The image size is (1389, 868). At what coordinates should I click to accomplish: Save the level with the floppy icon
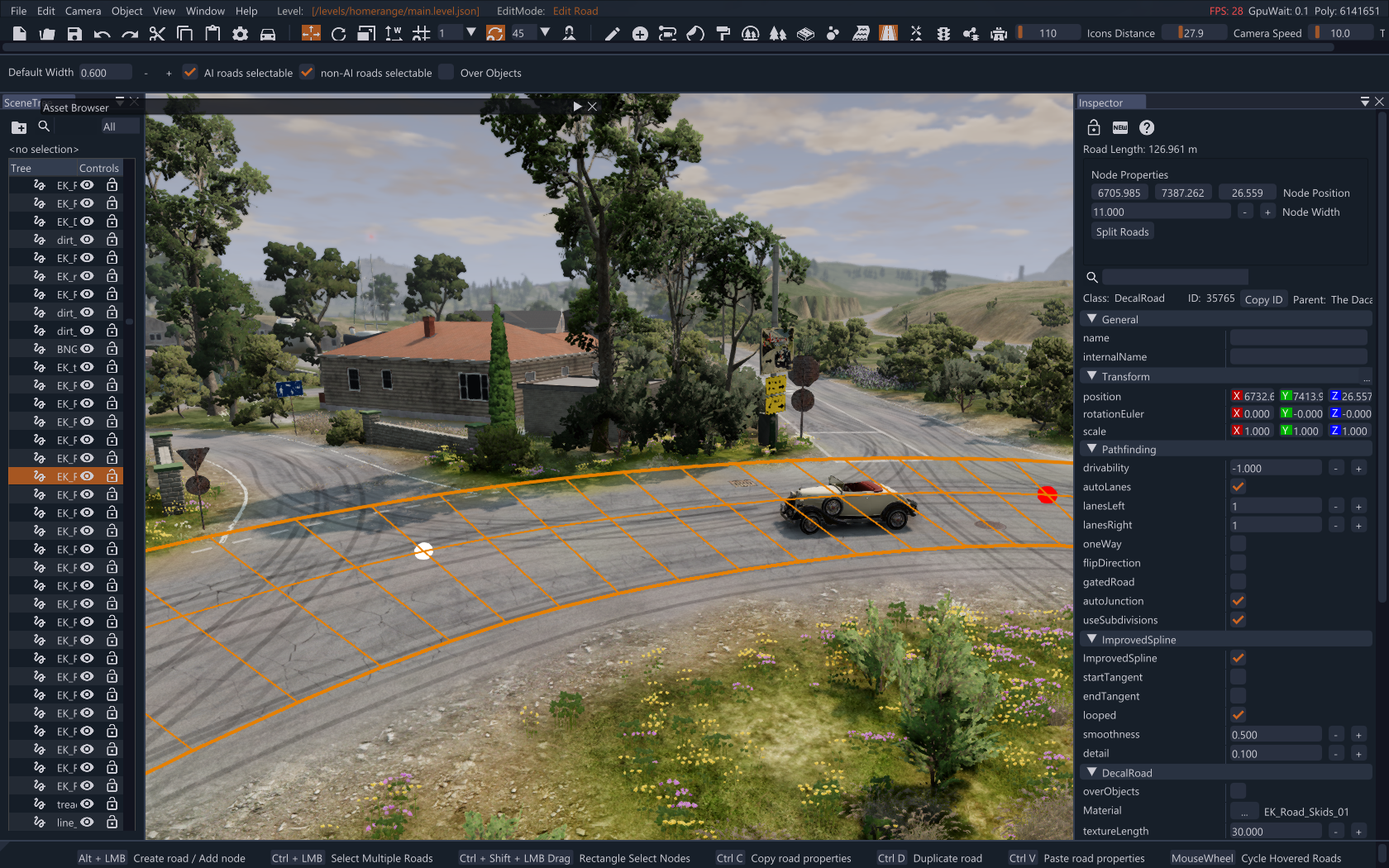pos(74,34)
